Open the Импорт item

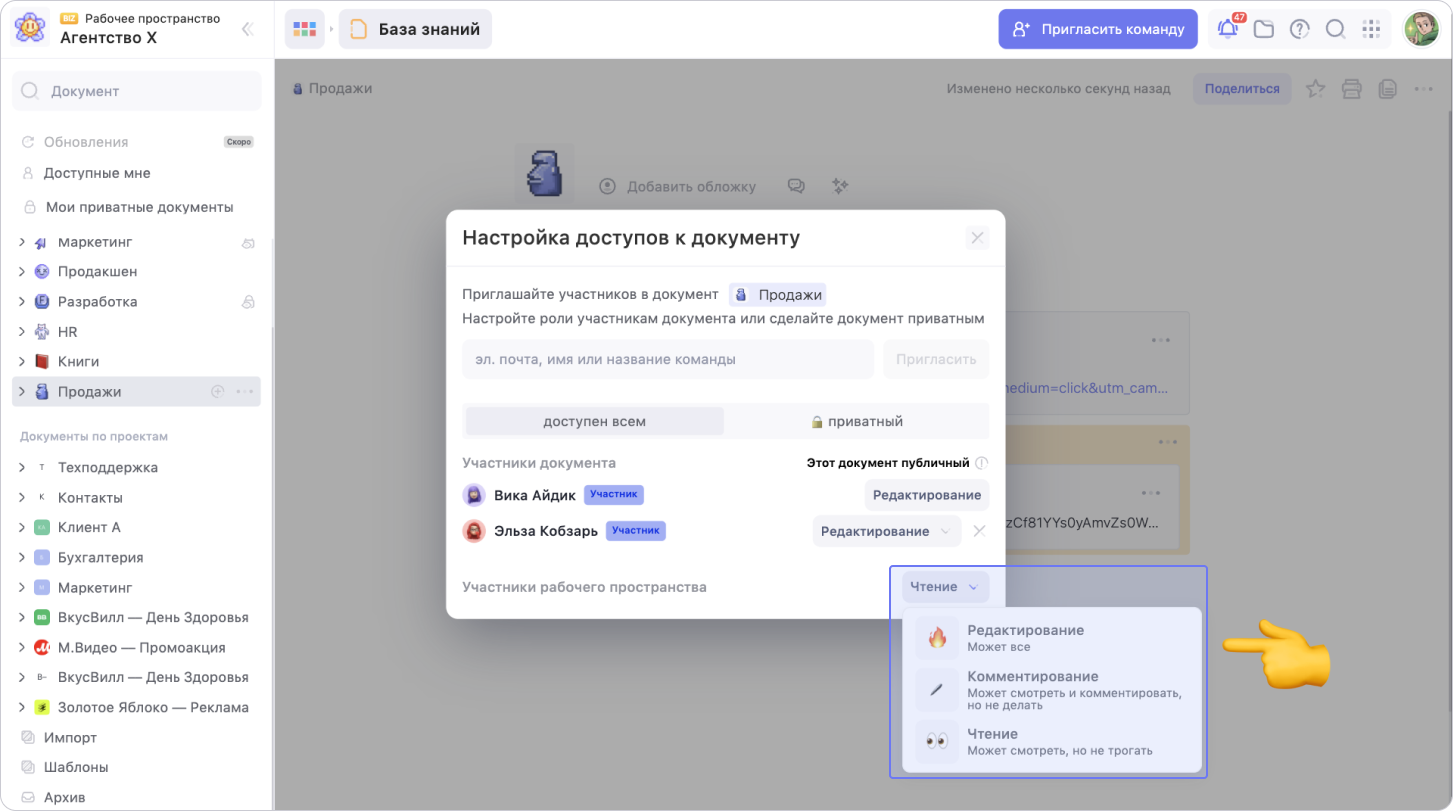(70, 738)
